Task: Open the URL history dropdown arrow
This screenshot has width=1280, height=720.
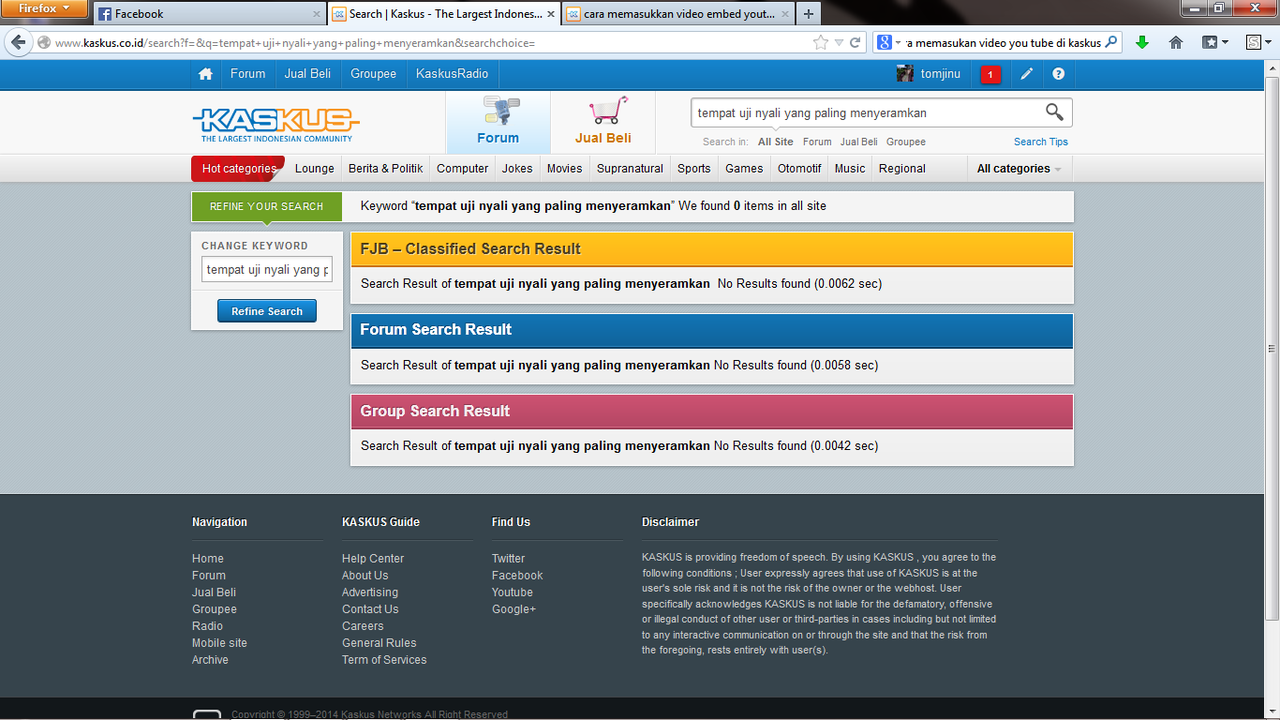Action: tap(839, 43)
